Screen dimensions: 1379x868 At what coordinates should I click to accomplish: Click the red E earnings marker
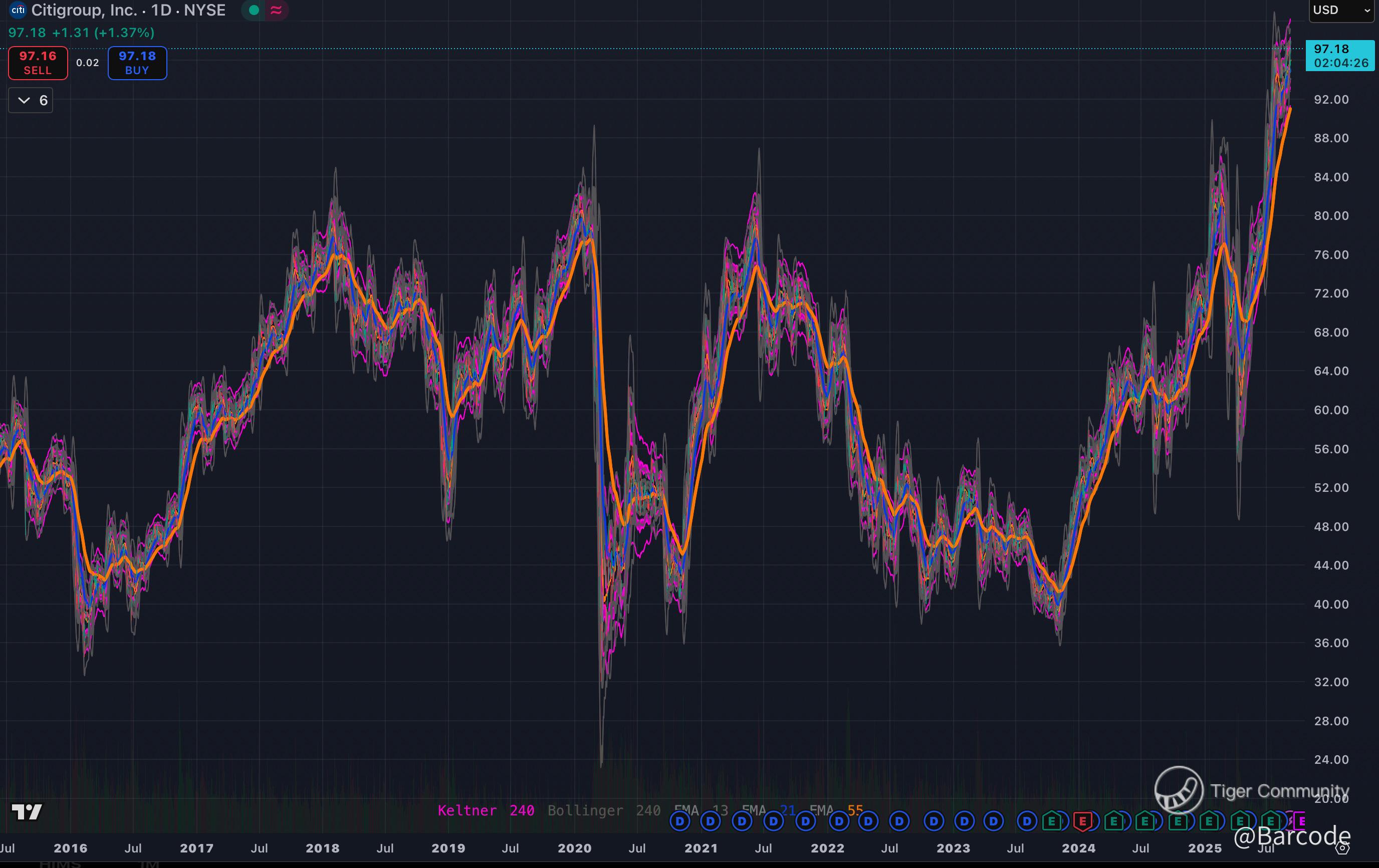(1082, 822)
